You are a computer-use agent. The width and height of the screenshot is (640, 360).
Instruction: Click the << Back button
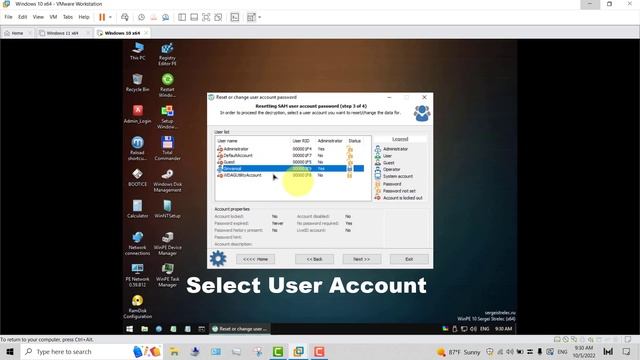(x=314, y=259)
